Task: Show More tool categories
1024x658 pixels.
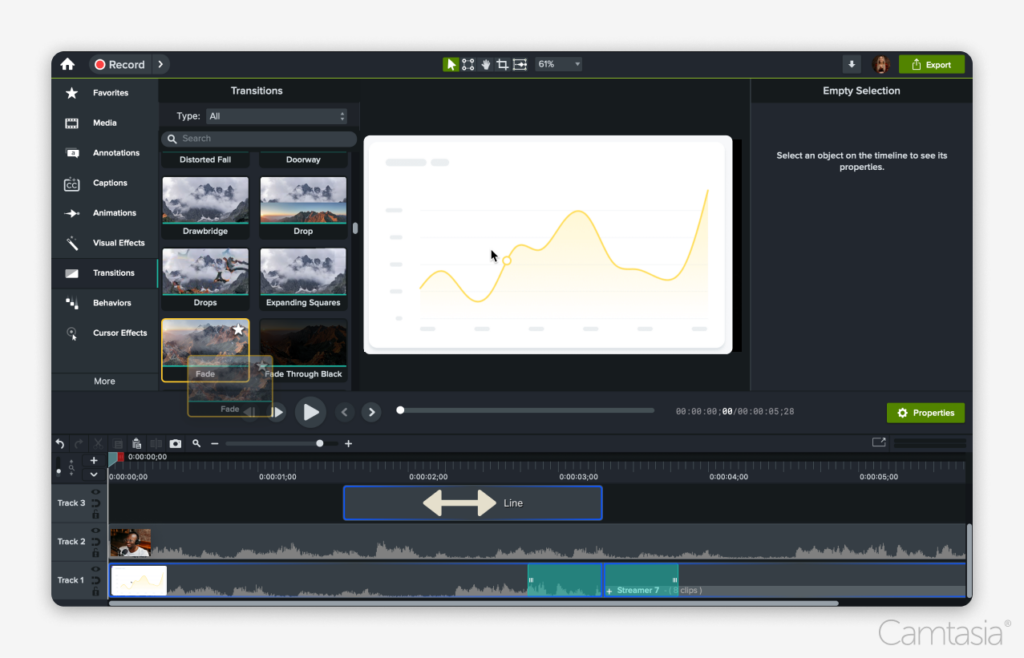Action: pyautogui.click(x=104, y=381)
